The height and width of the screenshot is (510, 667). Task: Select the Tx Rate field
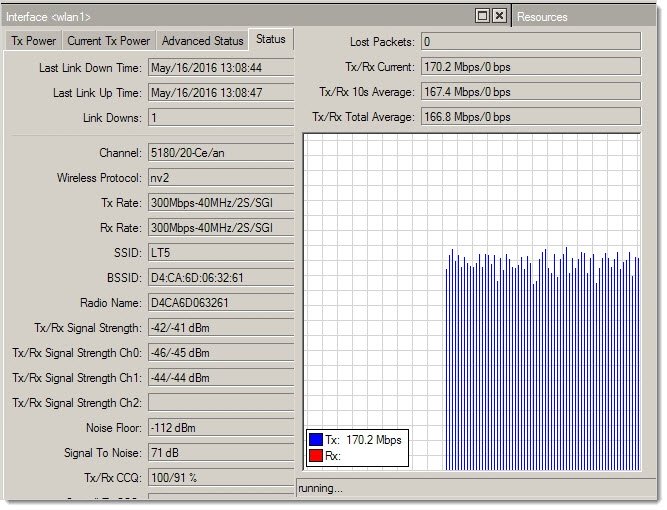(221, 203)
